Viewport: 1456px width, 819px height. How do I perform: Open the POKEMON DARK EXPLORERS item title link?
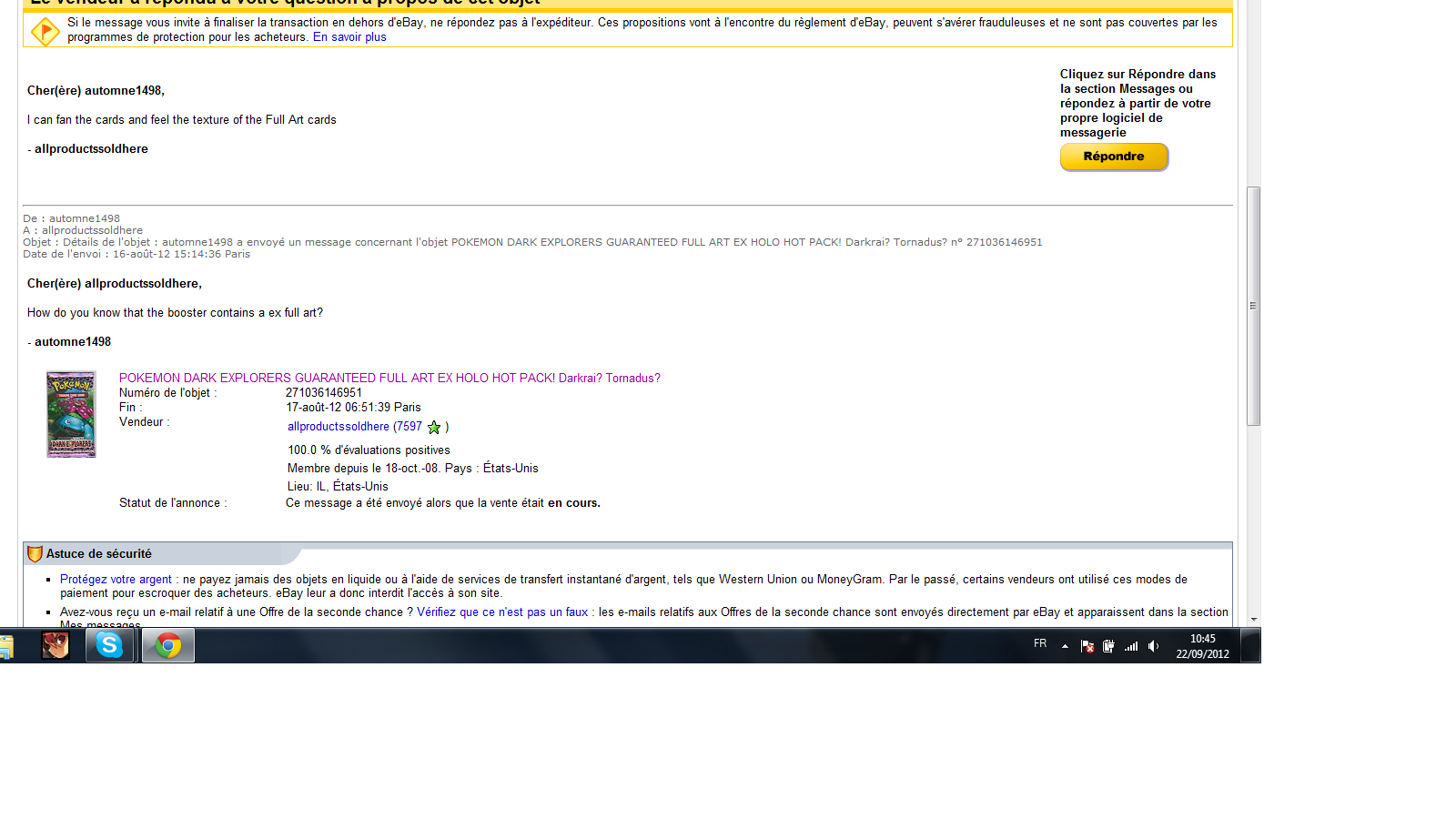(389, 378)
